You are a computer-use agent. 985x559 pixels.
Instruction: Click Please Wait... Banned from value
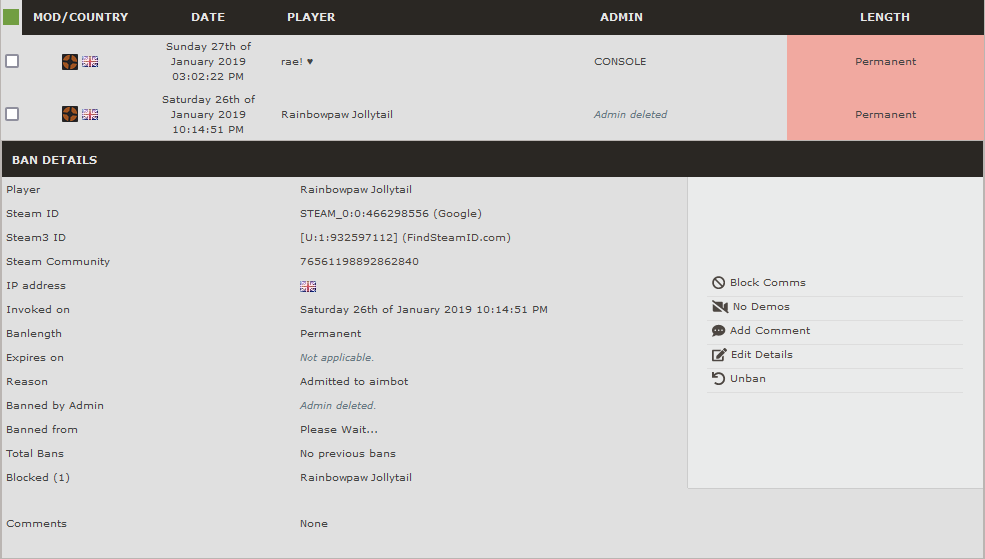[x=339, y=430]
